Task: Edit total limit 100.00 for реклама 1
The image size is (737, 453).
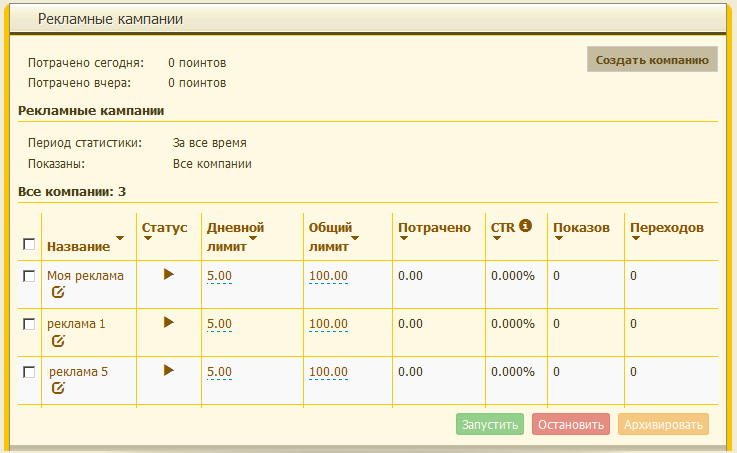Action: coord(328,324)
